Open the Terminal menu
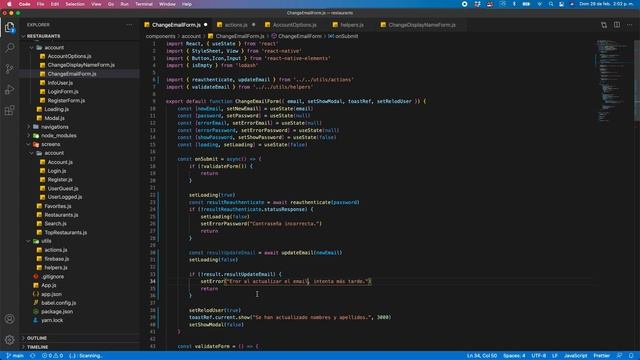The image size is (640, 360). pos(144,4)
